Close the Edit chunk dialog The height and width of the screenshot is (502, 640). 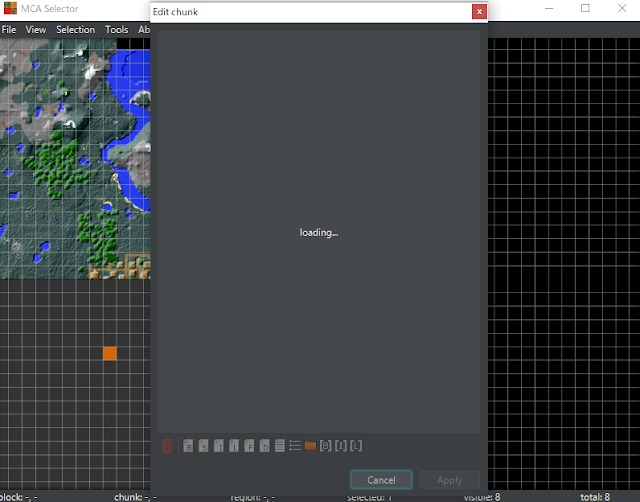(479, 12)
